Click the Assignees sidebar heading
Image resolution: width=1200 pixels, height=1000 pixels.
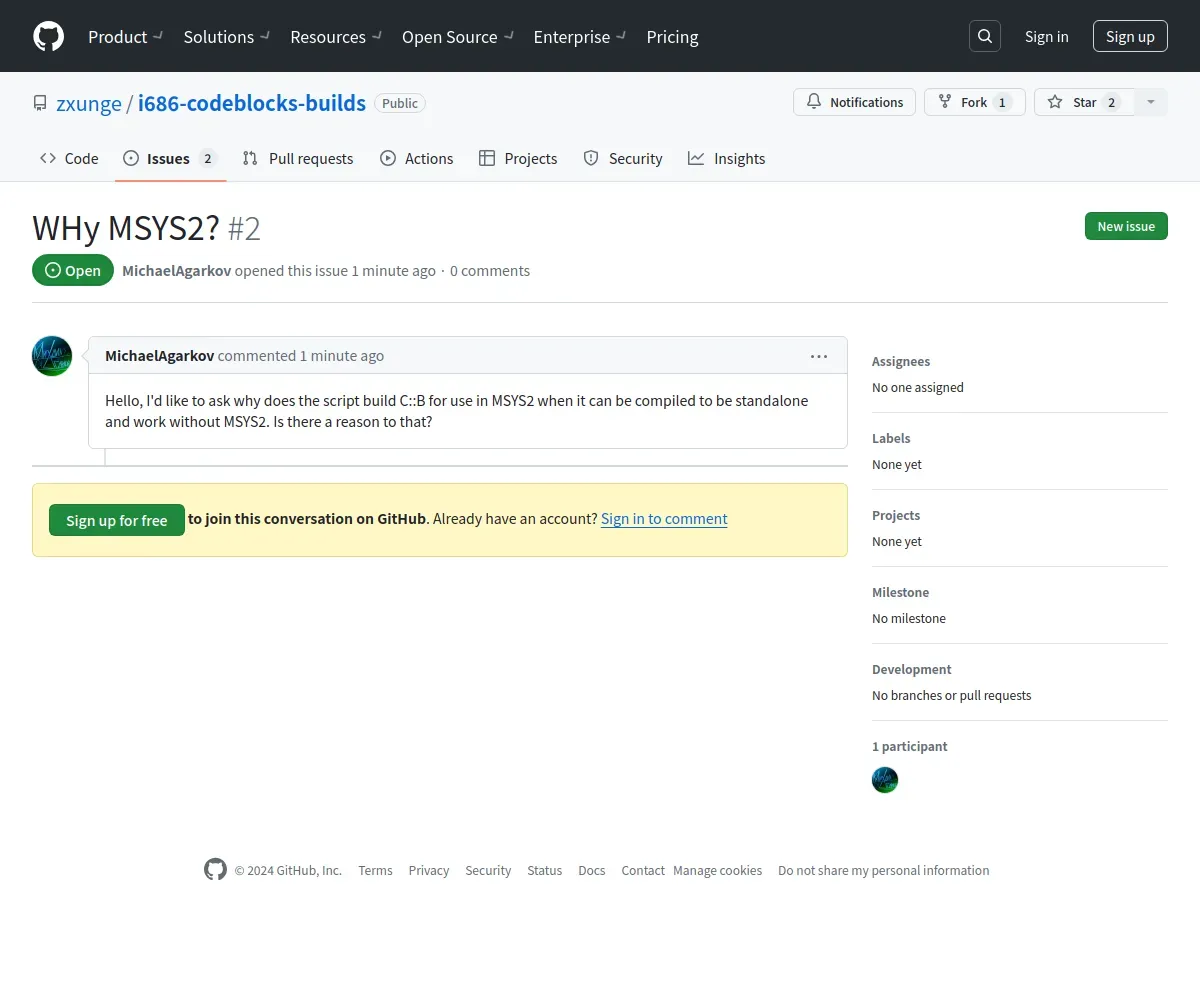[x=901, y=361]
